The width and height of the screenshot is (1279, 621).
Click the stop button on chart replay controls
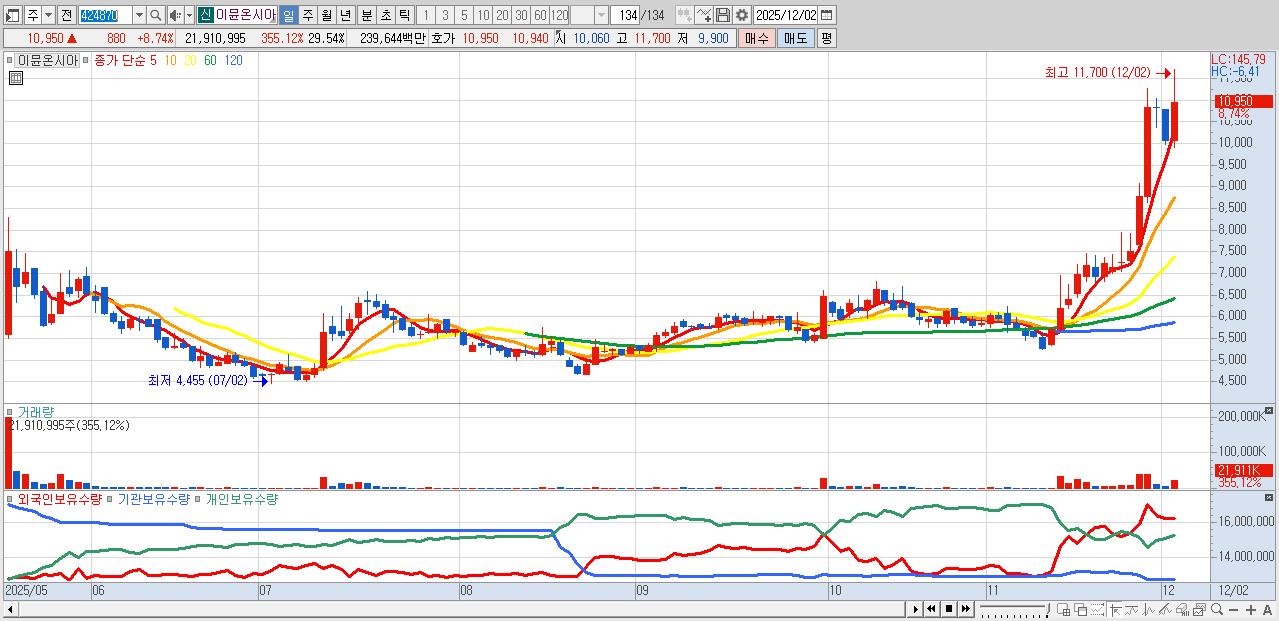[x=949, y=609]
